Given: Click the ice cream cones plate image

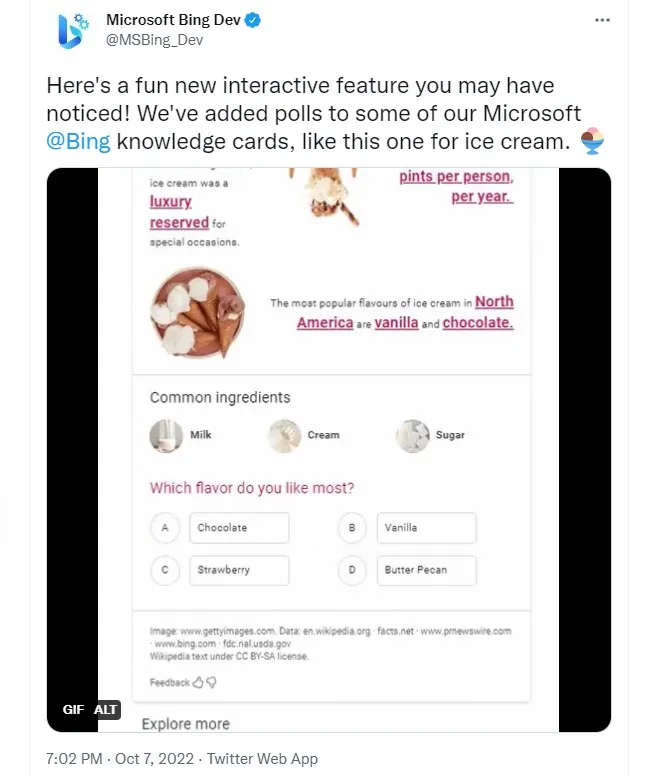Looking at the screenshot, I should tap(198, 313).
